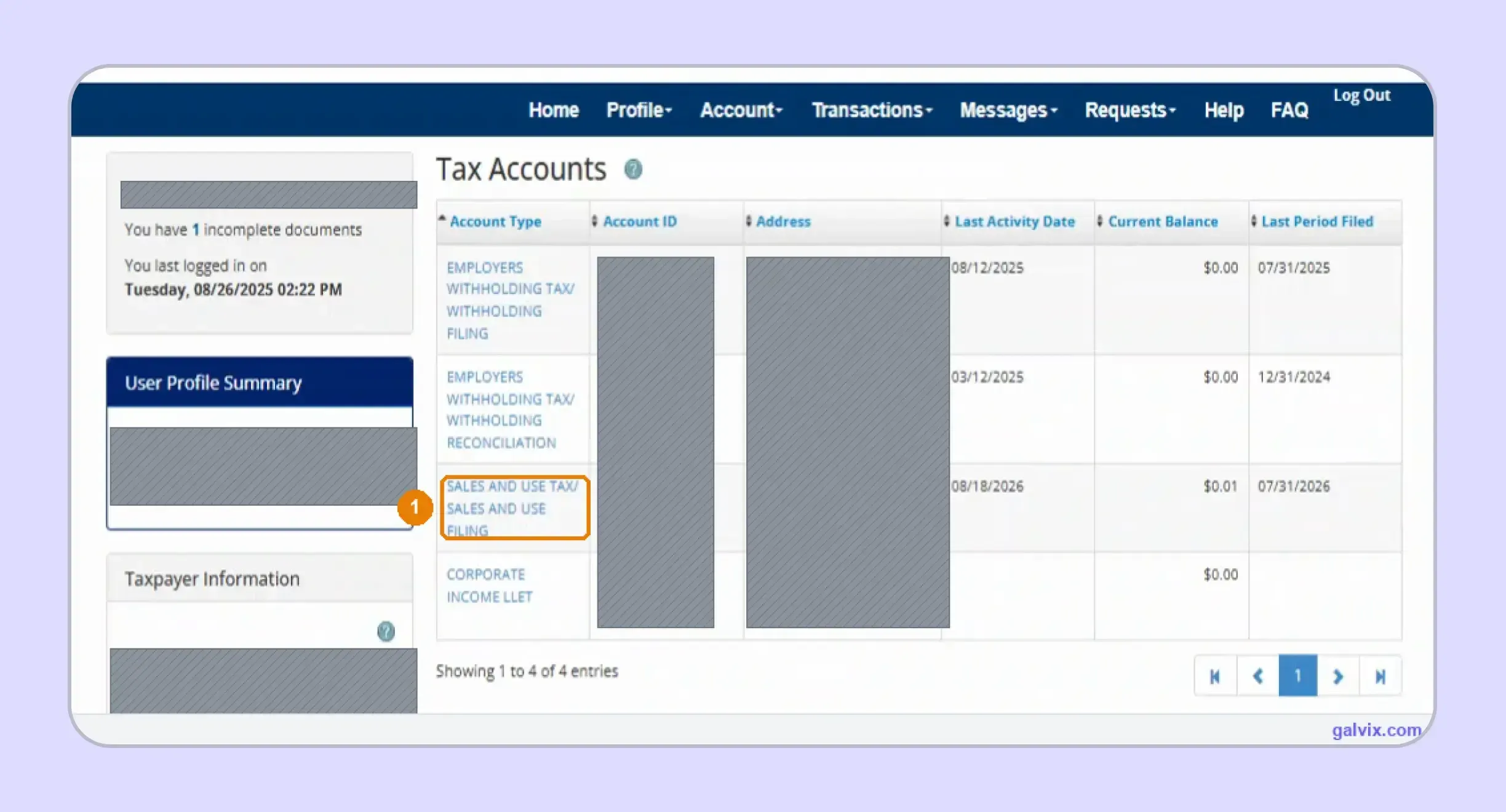The image size is (1506, 812).
Task: Sort by Current Balance column
Action: (1163, 221)
